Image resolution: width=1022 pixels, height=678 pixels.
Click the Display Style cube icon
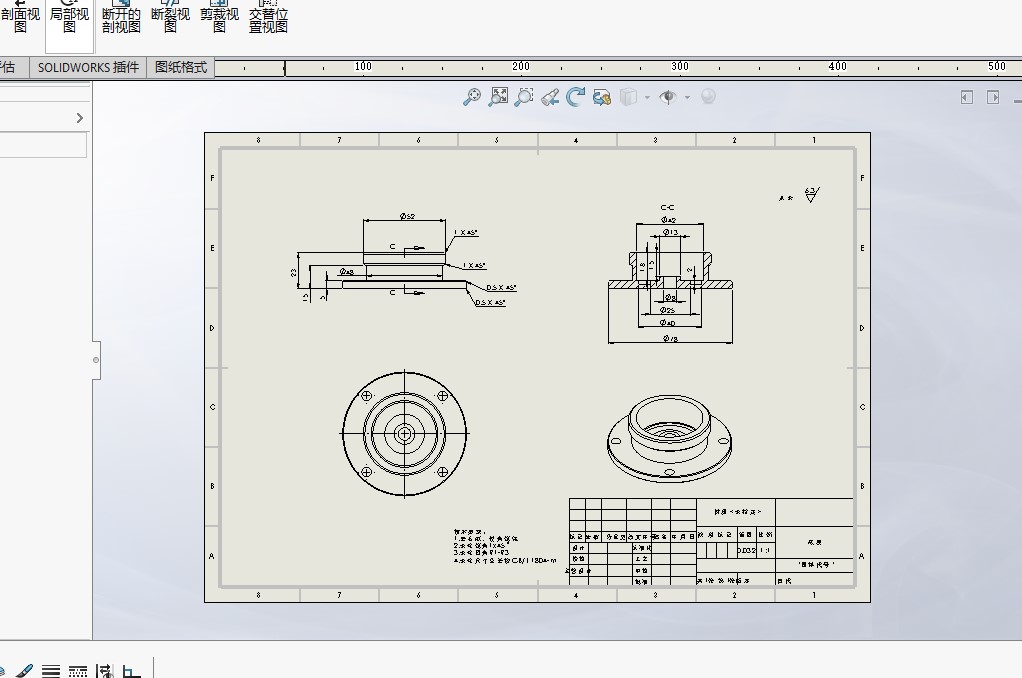628,97
